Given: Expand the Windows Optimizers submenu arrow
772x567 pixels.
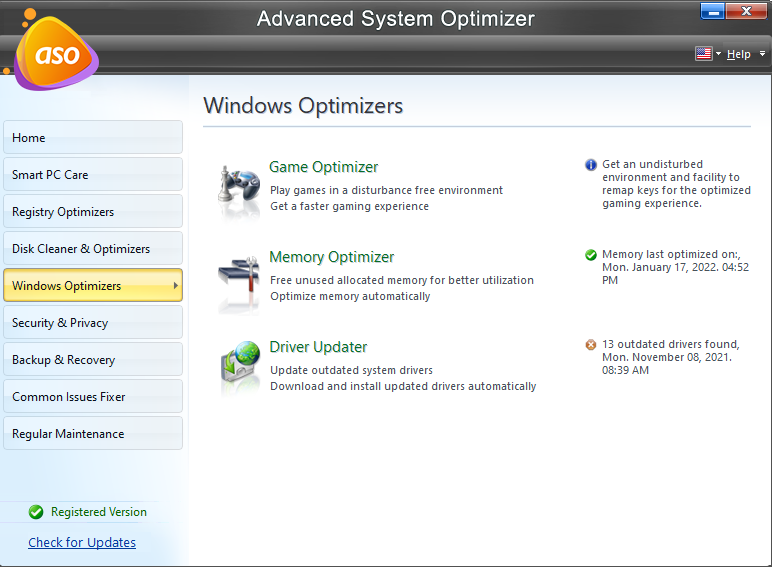Looking at the screenshot, I should (175, 285).
